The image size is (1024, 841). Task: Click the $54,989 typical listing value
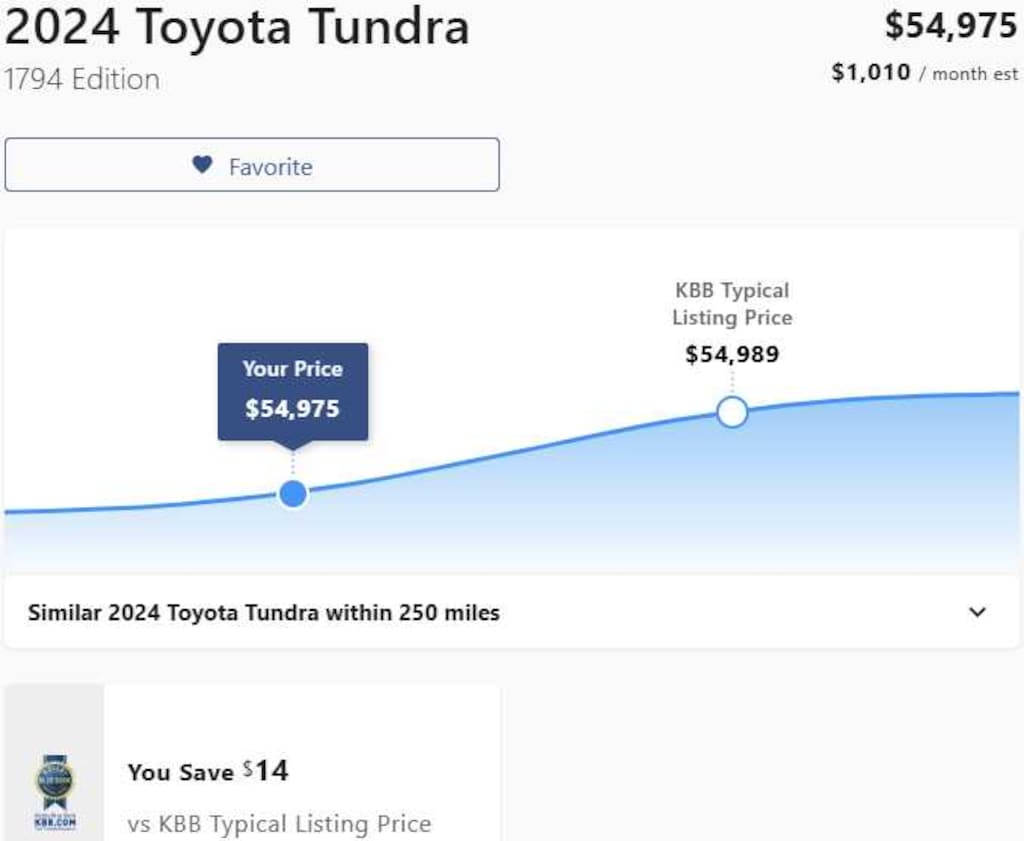tap(732, 354)
